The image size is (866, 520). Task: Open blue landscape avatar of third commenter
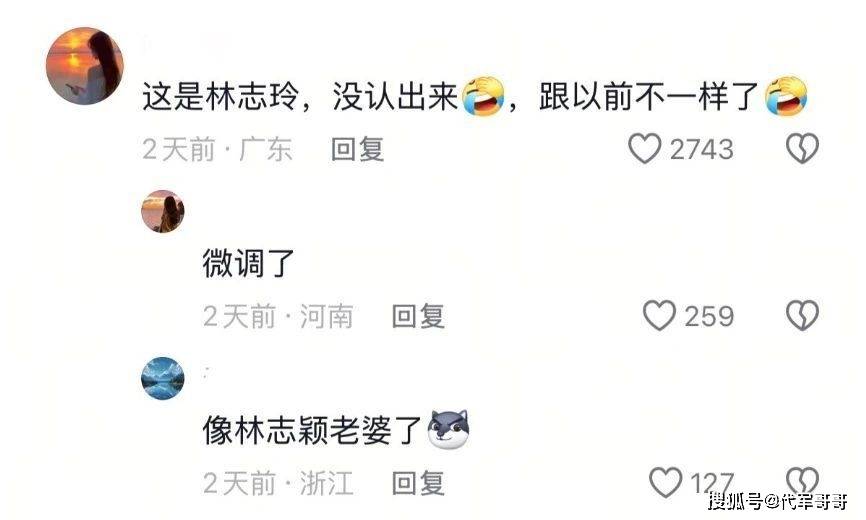coord(162,378)
